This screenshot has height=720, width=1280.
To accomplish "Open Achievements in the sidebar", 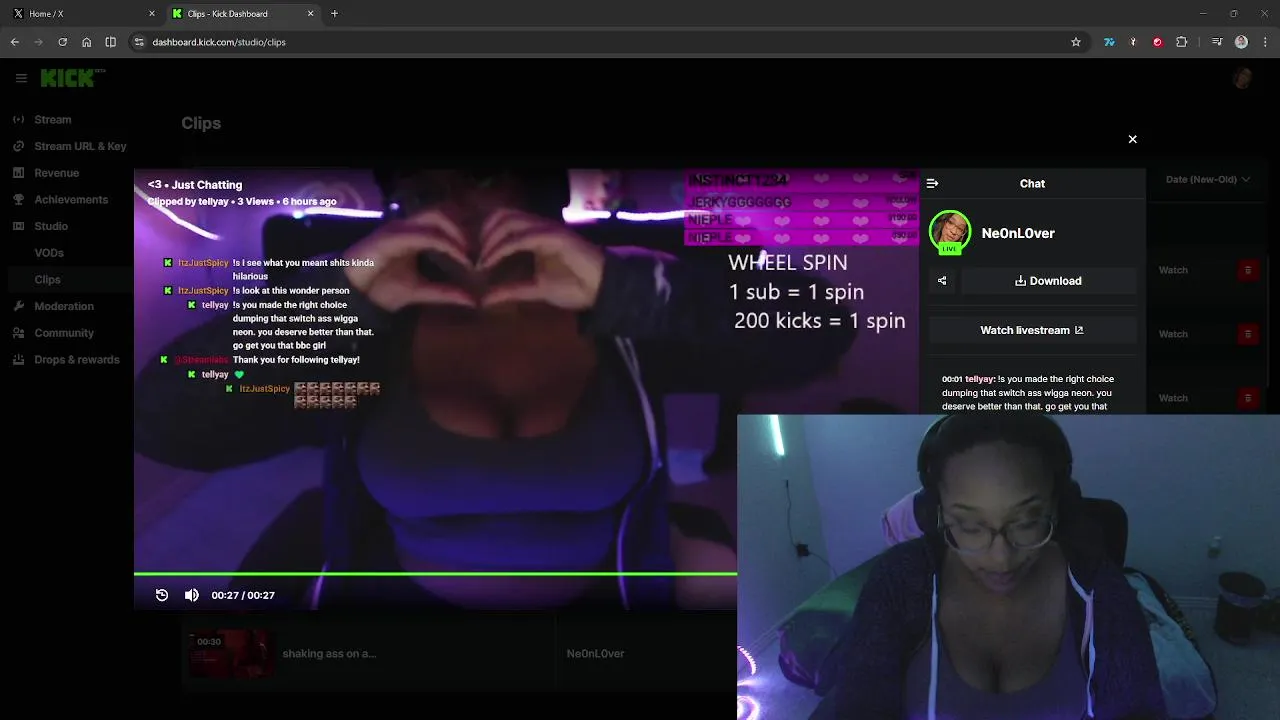I will pyautogui.click(x=71, y=199).
